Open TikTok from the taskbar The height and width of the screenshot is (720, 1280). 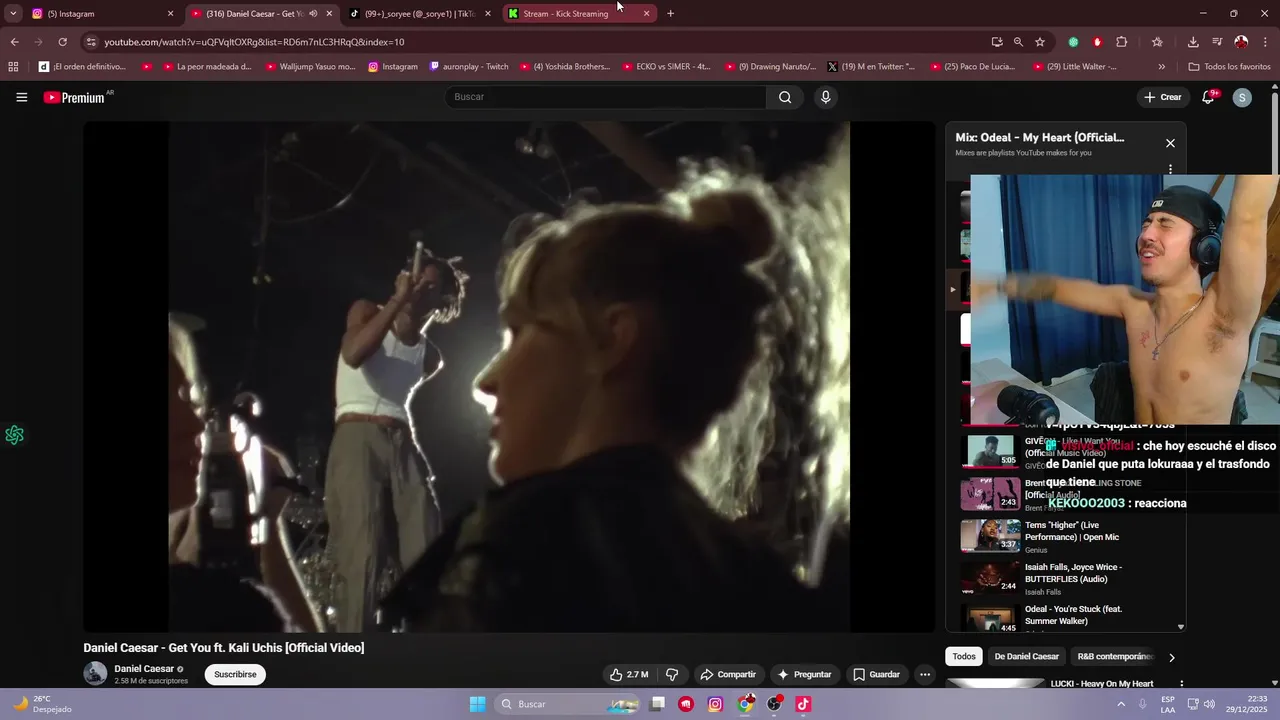coord(803,704)
